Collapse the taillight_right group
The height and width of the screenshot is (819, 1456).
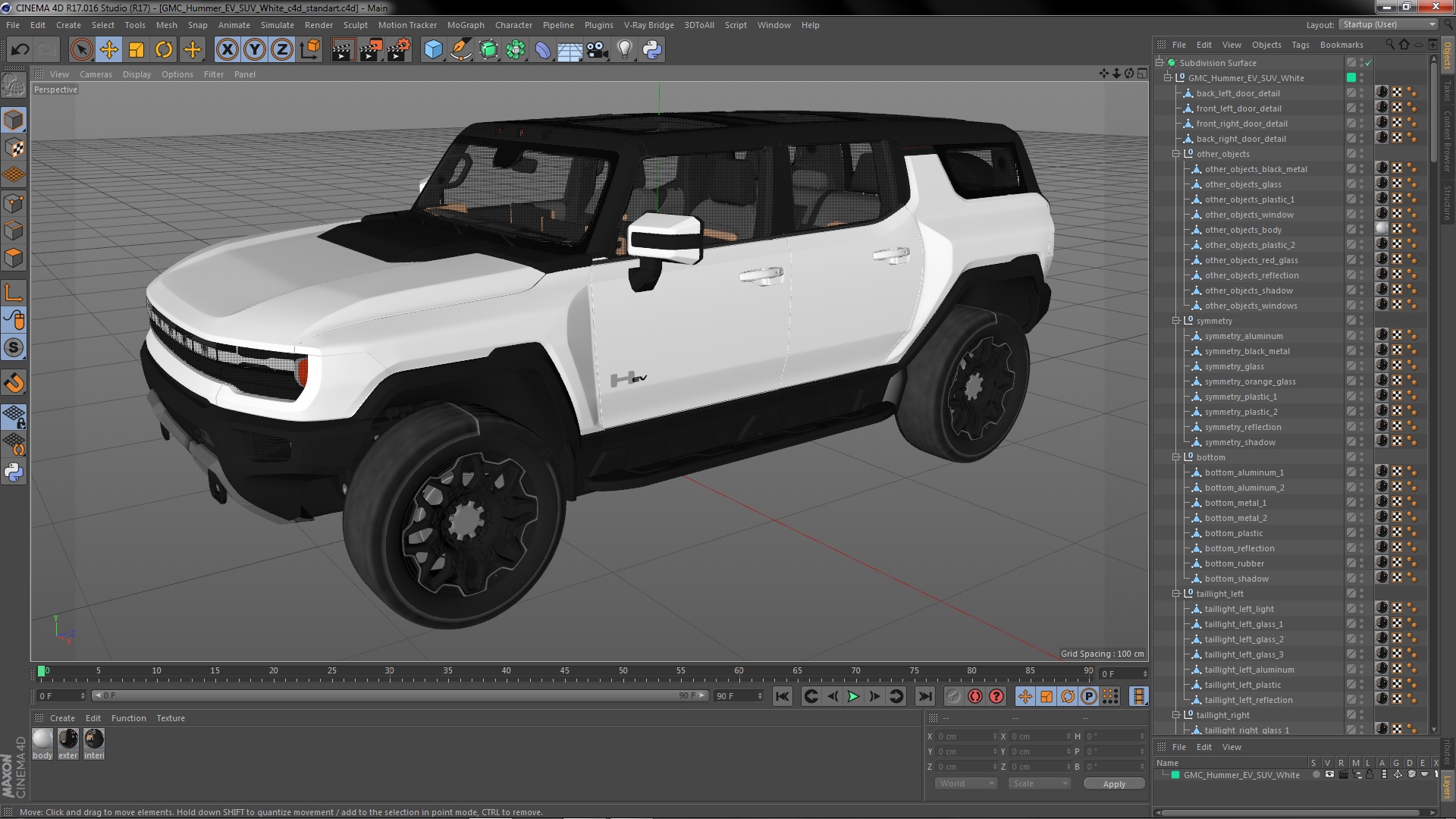pyautogui.click(x=1176, y=715)
